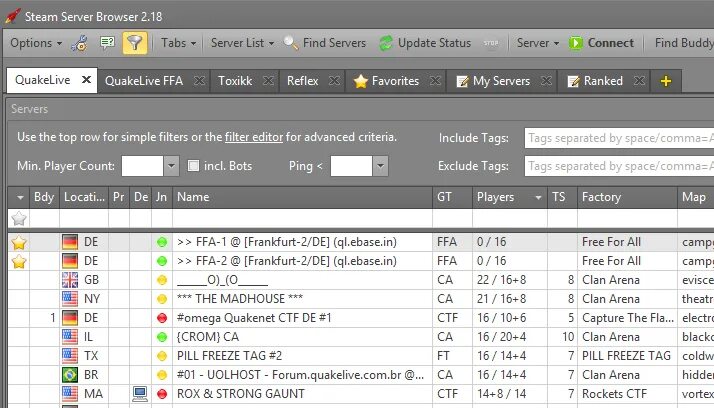Sort by the Name column header

pos(302,197)
